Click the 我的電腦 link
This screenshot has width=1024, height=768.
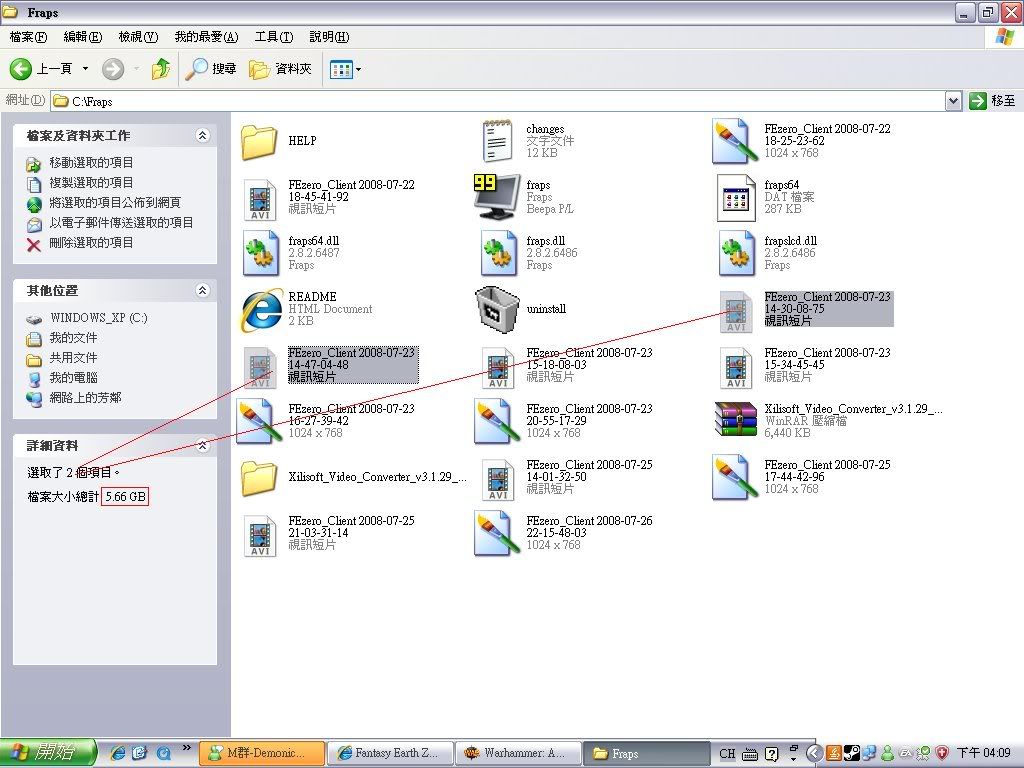pyautogui.click(x=73, y=378)
